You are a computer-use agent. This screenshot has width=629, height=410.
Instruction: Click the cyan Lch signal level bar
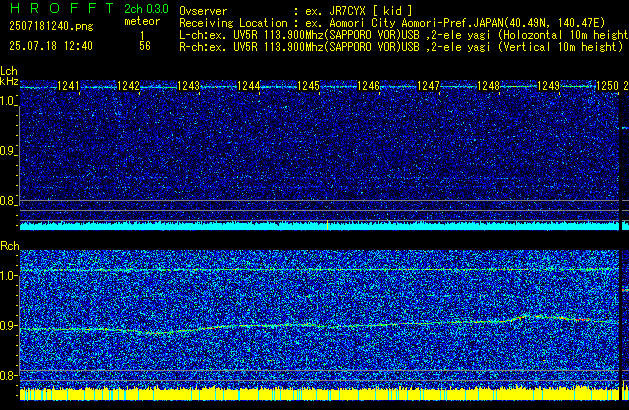(319, 226)
